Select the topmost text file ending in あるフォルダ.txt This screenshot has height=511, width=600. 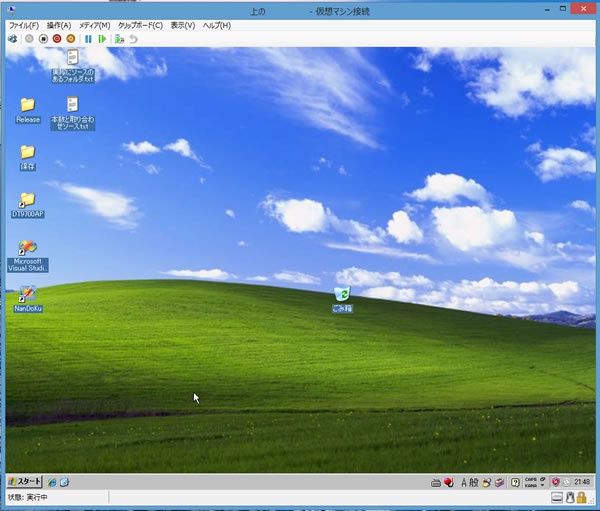[x=73, y=66]
